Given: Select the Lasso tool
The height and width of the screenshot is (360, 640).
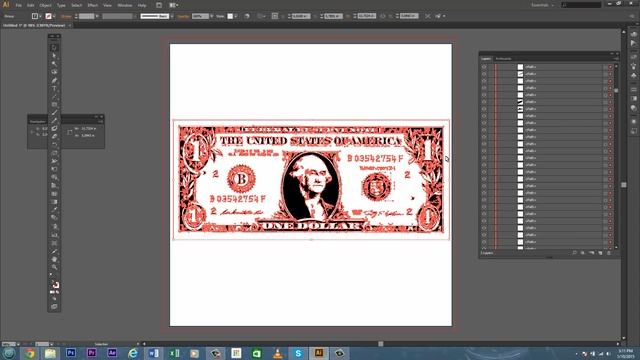Looking at the screenshot, I should pos(54,72).
